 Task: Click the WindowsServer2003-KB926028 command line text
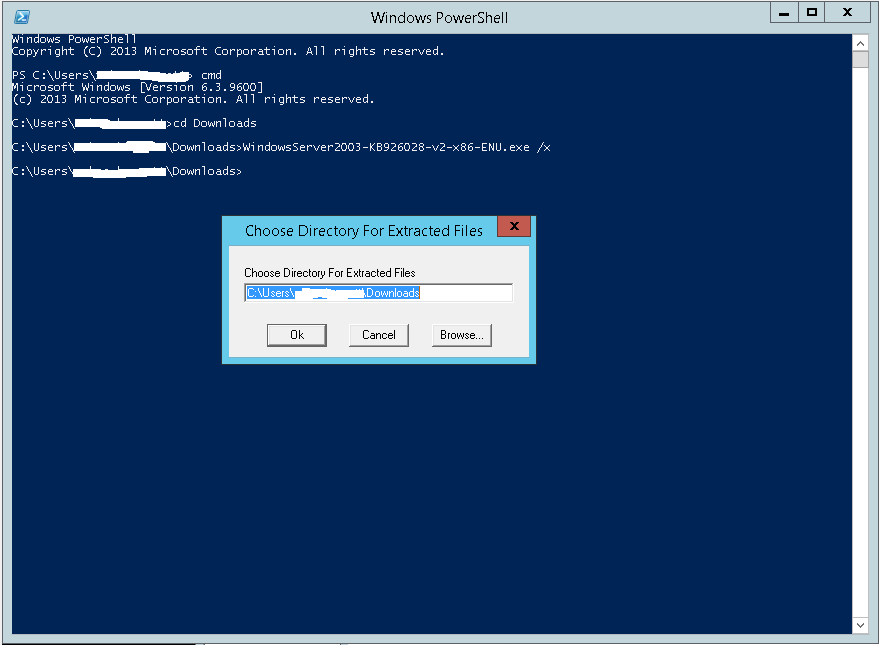coord(396,147)
